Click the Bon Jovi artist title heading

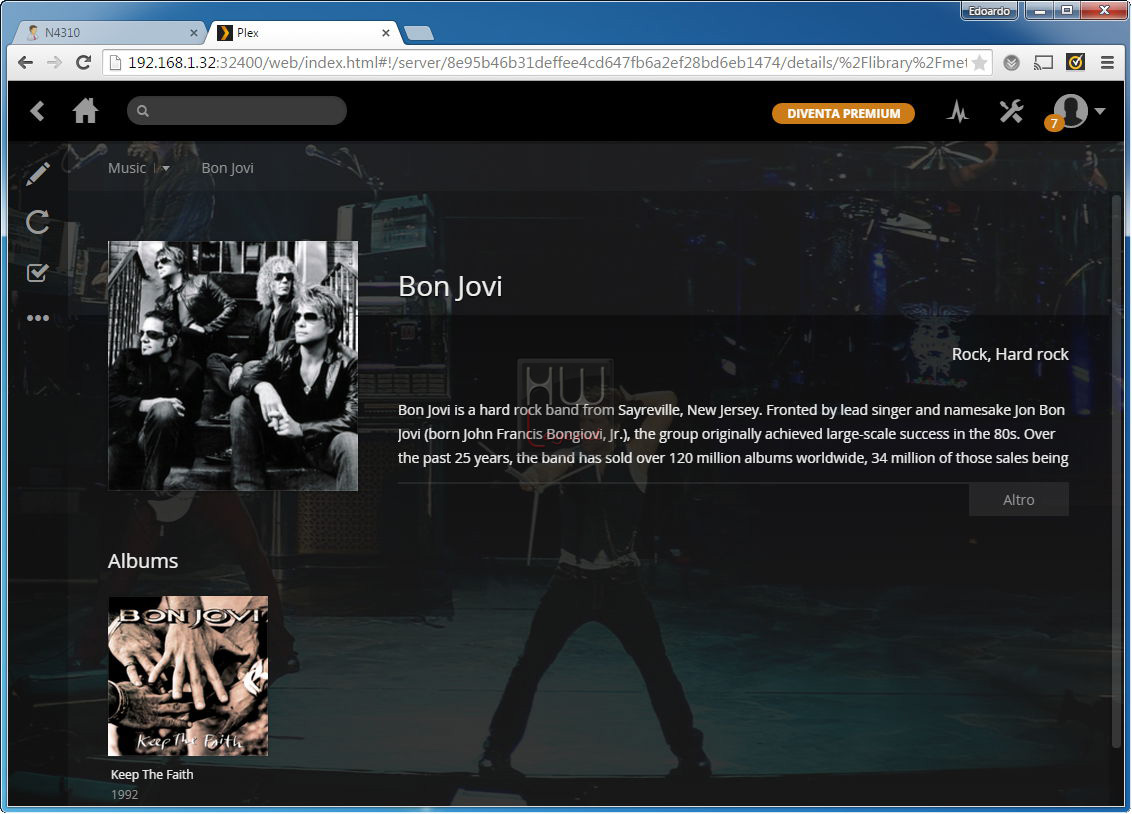click(x=450, y=286)
